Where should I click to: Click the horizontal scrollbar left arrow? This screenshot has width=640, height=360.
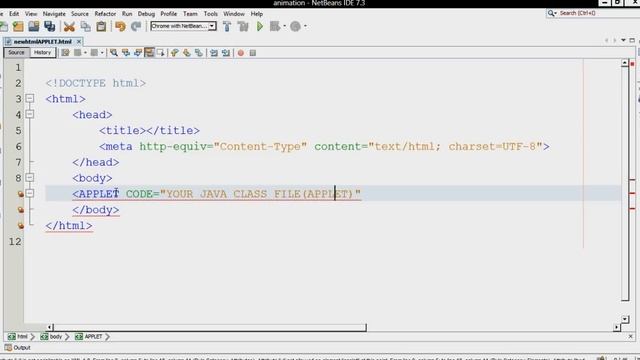point(49,327)
